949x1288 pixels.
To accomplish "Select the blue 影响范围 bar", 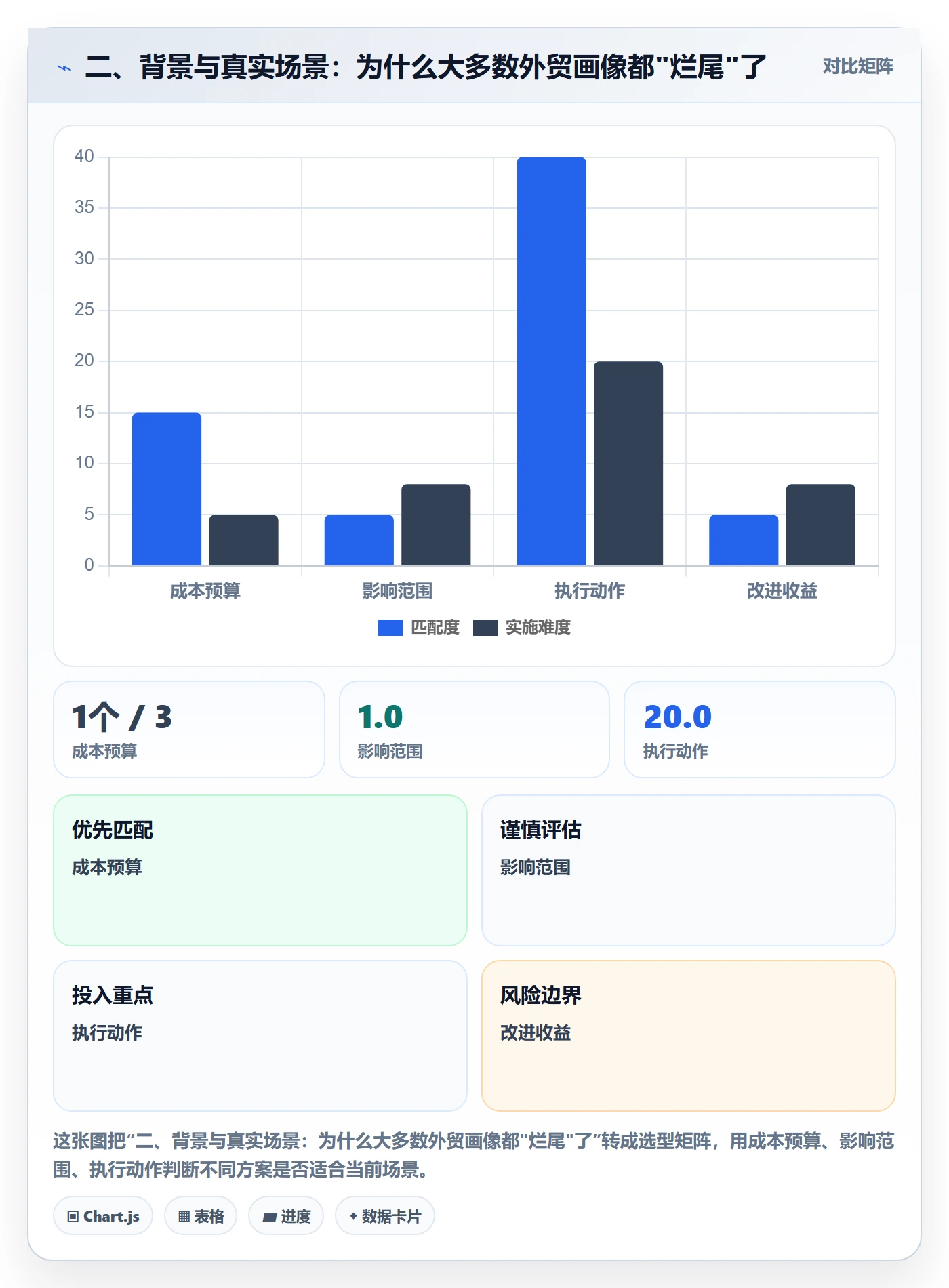I will click(359, 540).
